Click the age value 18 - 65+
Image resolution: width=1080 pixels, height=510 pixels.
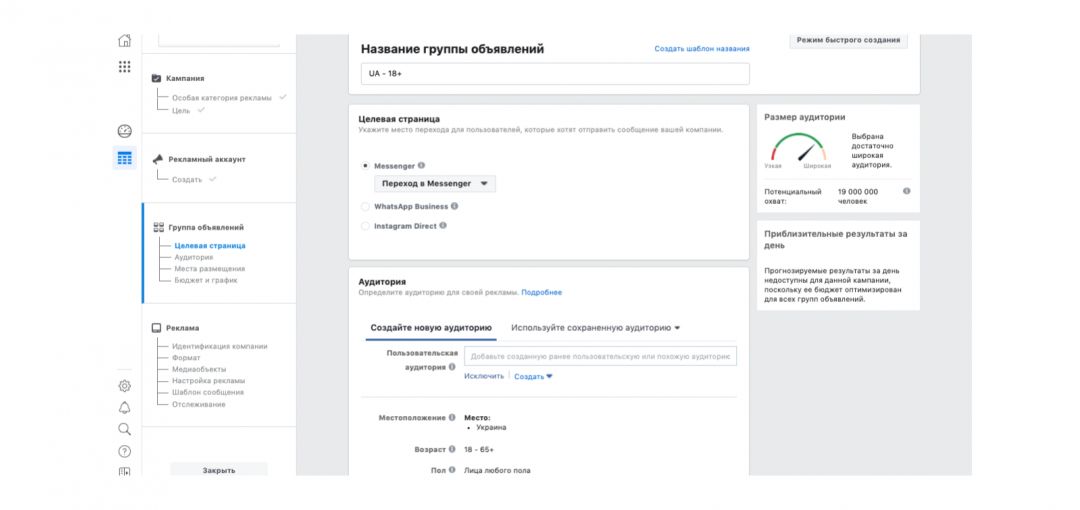click(x=479, y=449)
